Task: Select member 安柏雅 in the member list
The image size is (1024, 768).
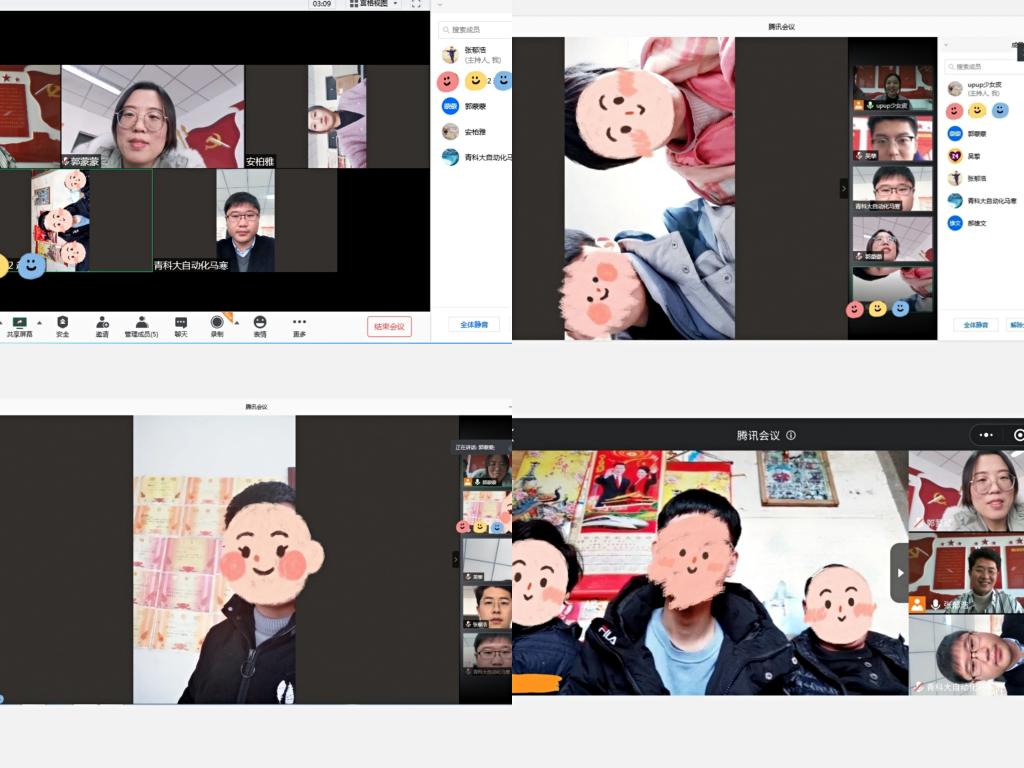Action: (x=474, y=132)
